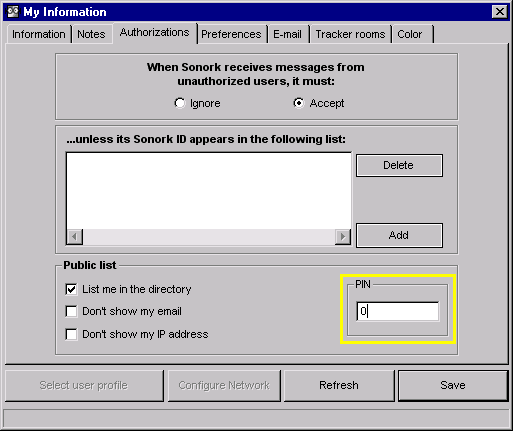Uncheck List me in the directory
This screenshot has width=513, height=431.
71,289
